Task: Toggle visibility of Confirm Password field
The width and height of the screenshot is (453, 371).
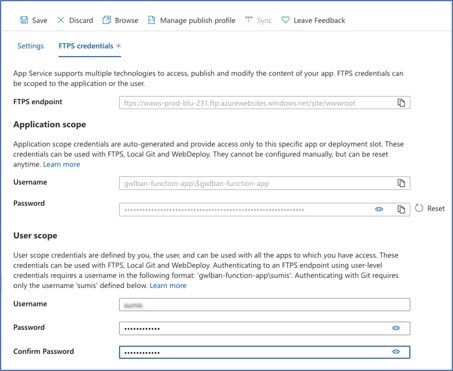Action: coord(396,352)
